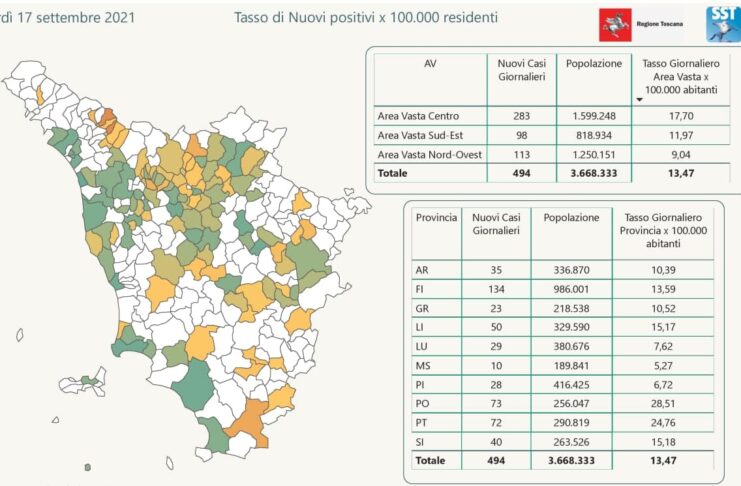Click rate value 9,04
This screenshot has width=741, height=486.
[681, 155]
